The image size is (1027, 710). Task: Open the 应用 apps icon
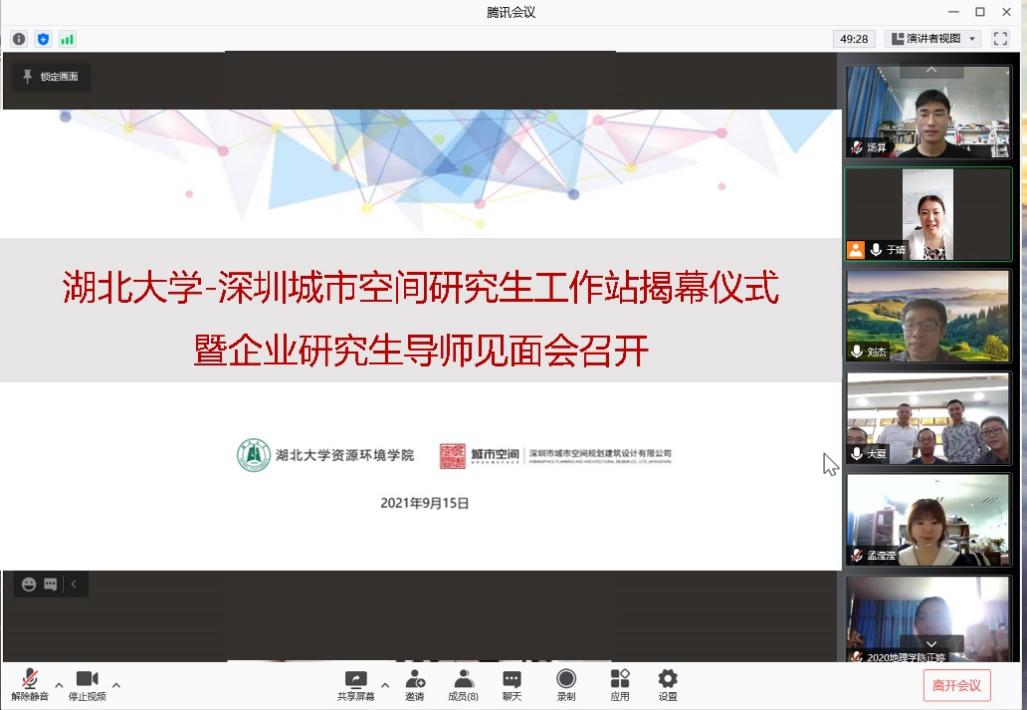[x=620, y=685]
